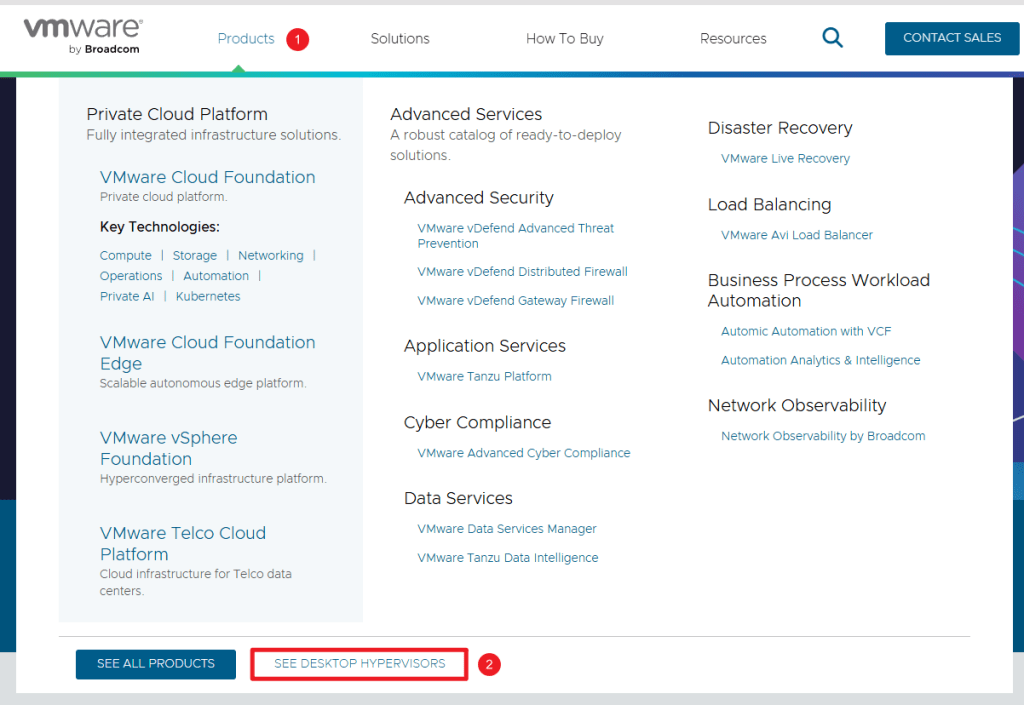The width and height of the screenshot is (1024, 705).
Task: Click the Key Technologies label
Action: [x=159, y=227]
